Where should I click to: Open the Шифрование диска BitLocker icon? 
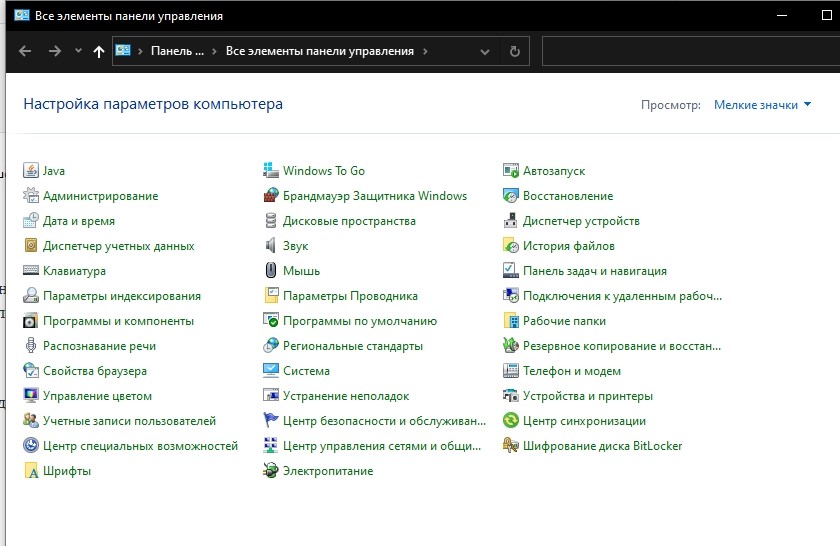coord(511,446)
